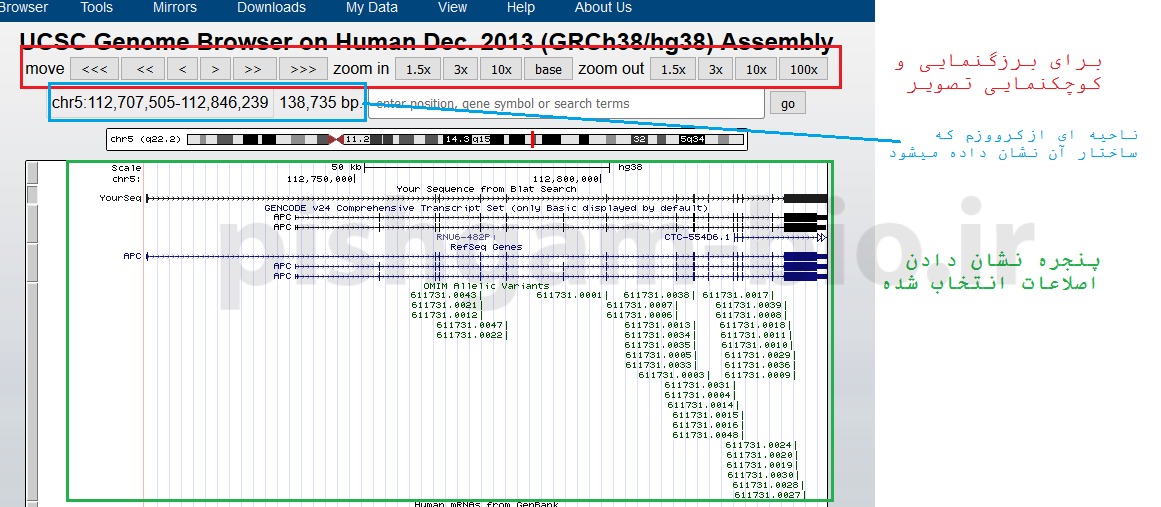Zoom in to base level
Viewport: 1161px width, 507px height.
coord(548,69)
